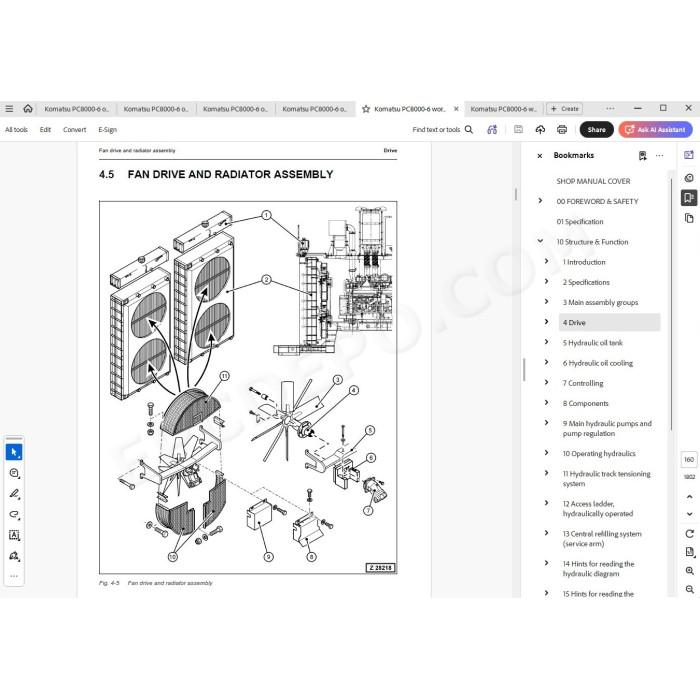Select 8 Components bookmark
Screen dimensions: 700x700
tap(585, 403)
